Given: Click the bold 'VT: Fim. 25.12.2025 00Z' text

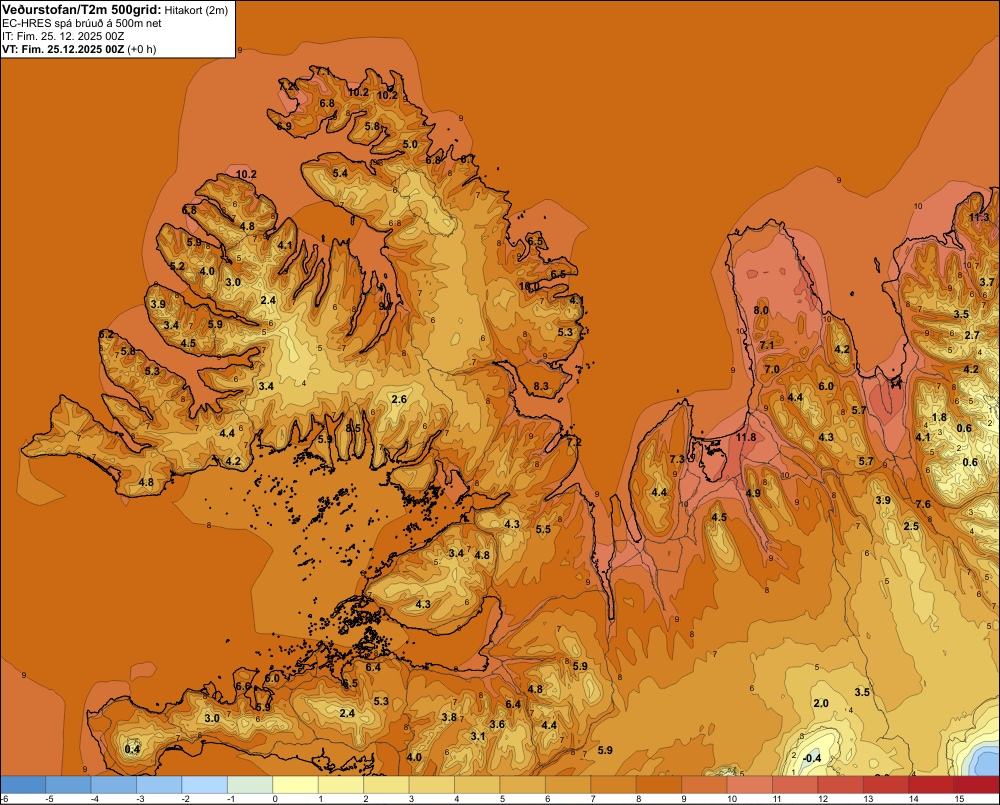Looking at the screenshot, I should tap(63, 49).
